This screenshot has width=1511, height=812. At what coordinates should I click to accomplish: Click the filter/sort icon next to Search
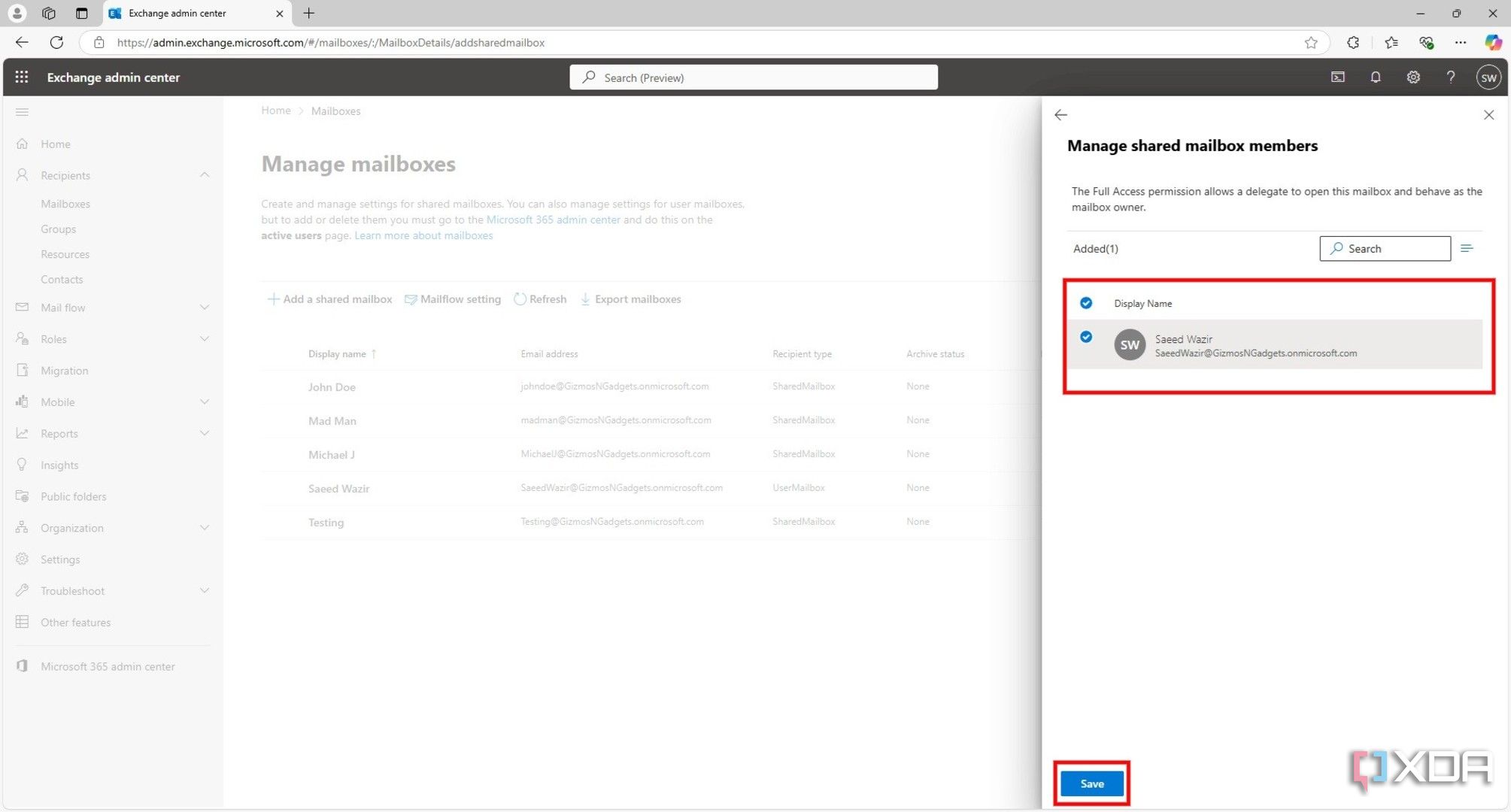tap(1467, 248)
